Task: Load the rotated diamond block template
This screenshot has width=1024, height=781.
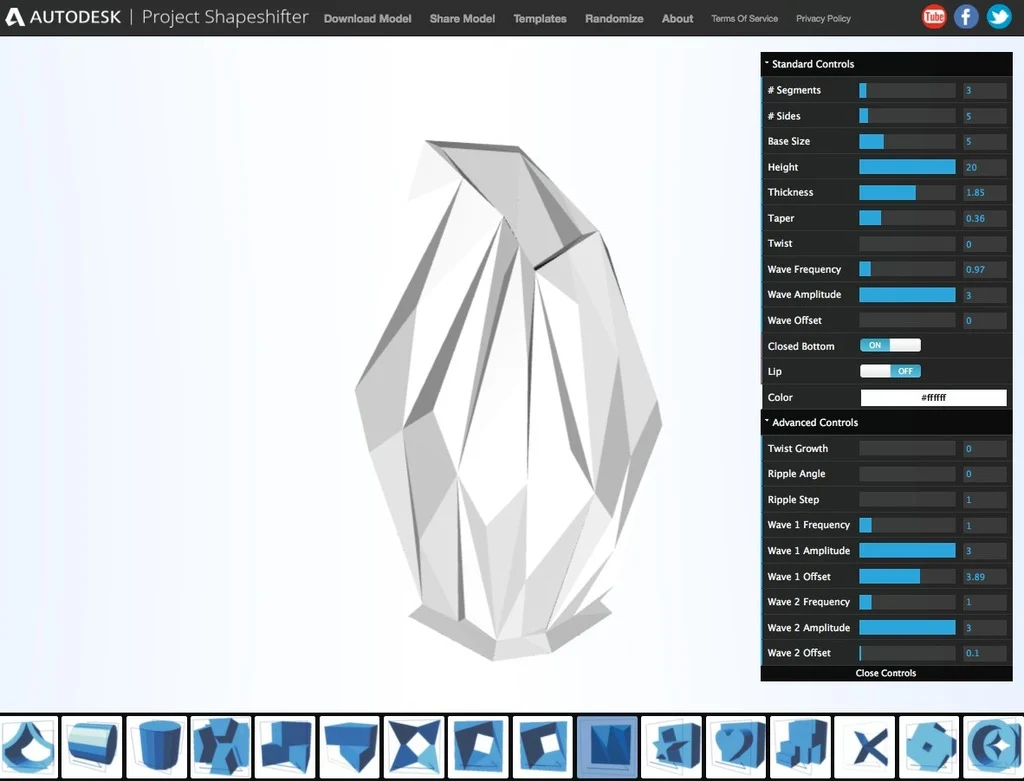Action: click(x=928, y=746)
